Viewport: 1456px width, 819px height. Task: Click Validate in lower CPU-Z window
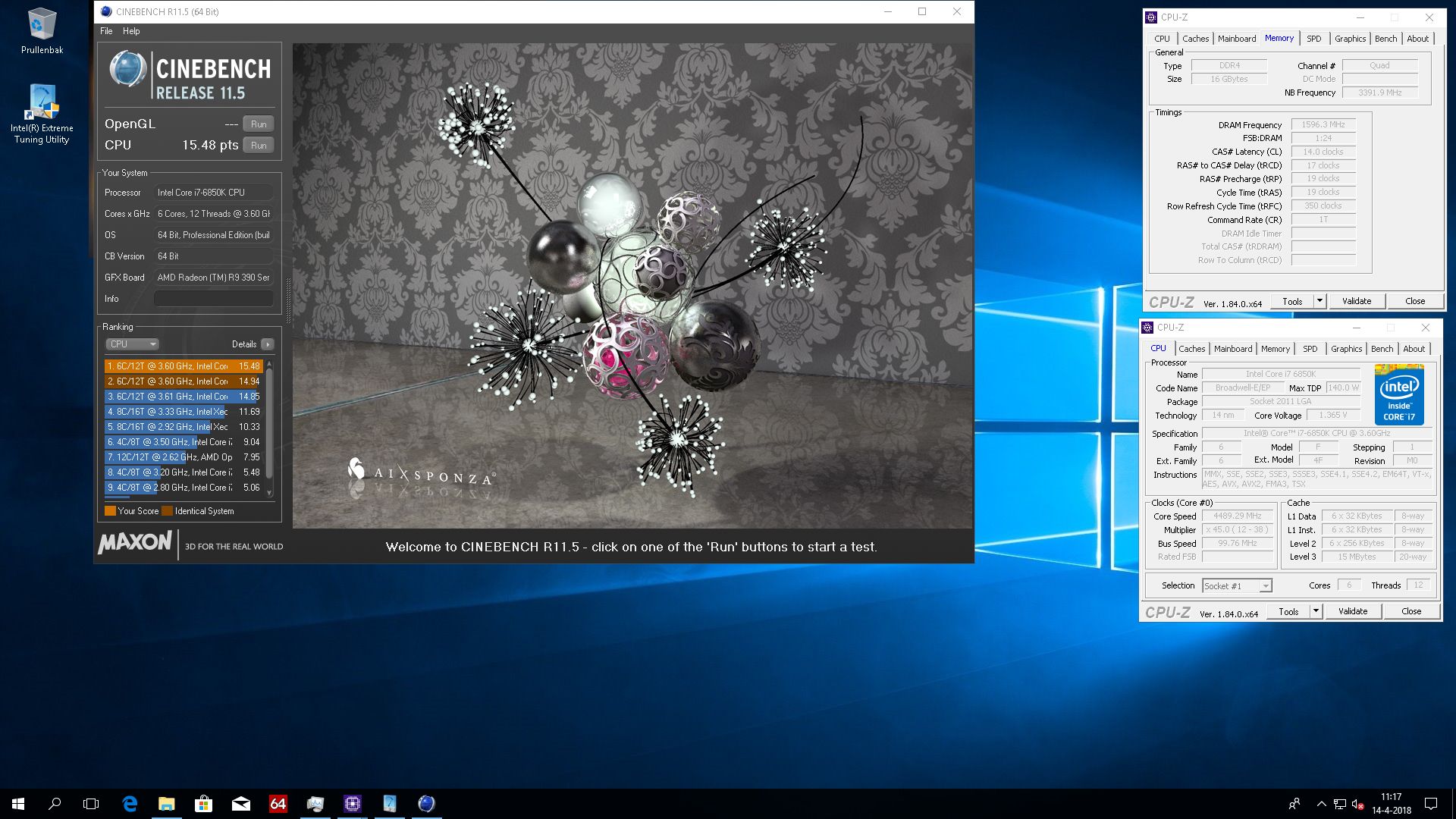click(x=1353, y=611)
